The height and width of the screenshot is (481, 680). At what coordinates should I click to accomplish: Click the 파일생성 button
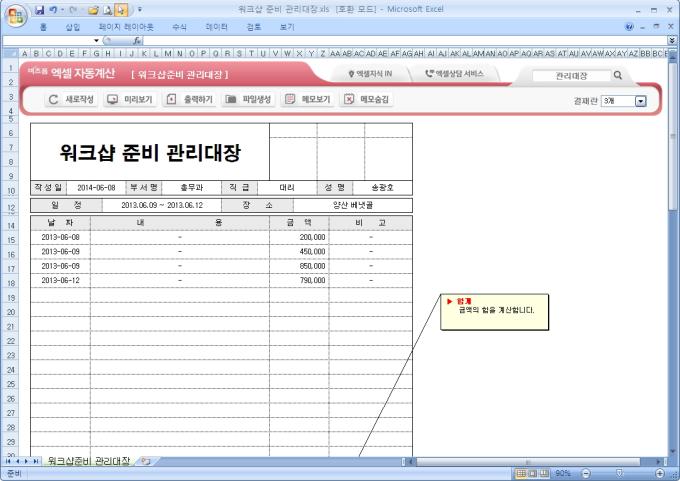tap(248, 99)
